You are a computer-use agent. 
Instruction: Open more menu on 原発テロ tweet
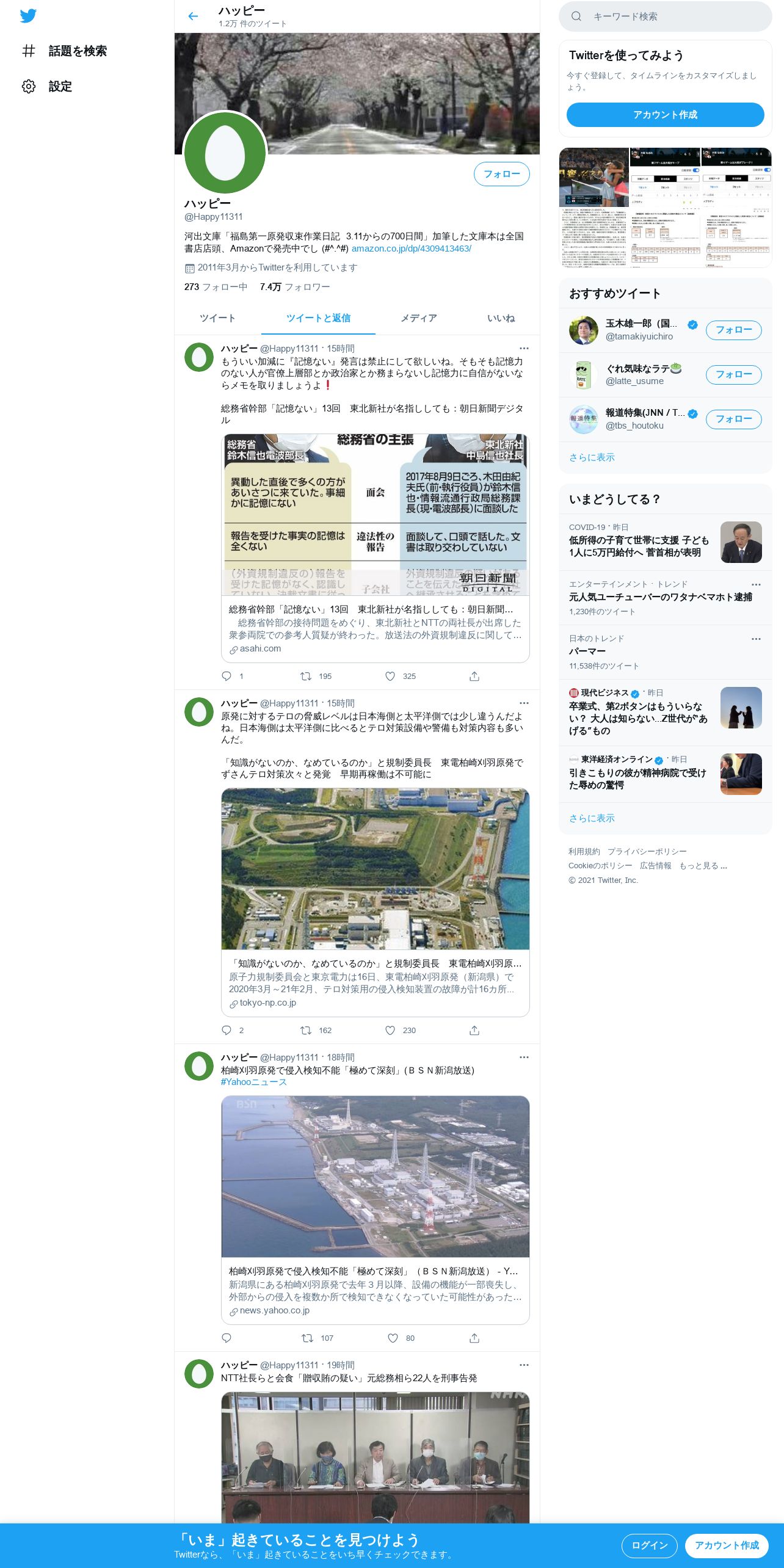524,703
